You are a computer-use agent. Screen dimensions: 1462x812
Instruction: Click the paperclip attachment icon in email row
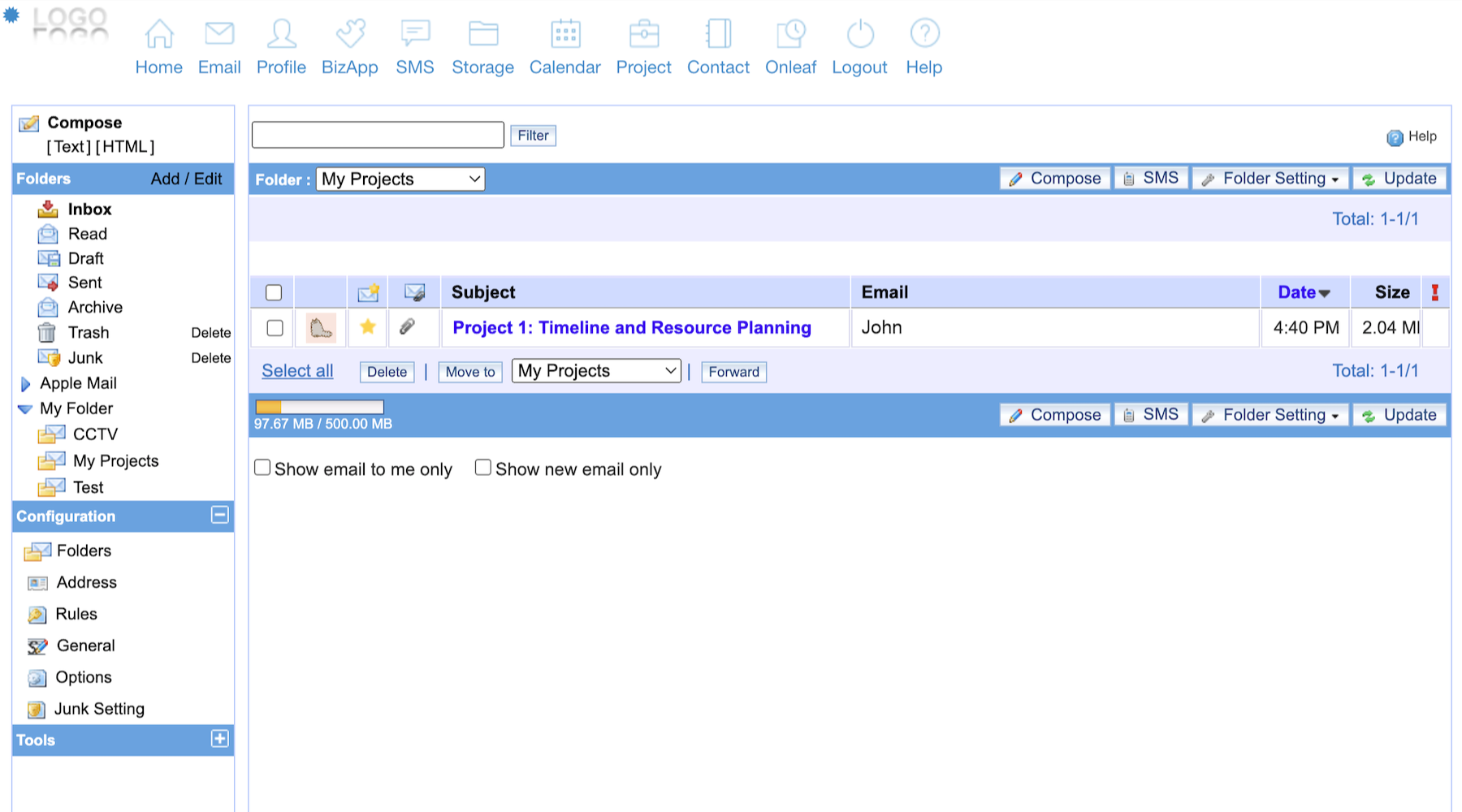click(x=408, y=327)
